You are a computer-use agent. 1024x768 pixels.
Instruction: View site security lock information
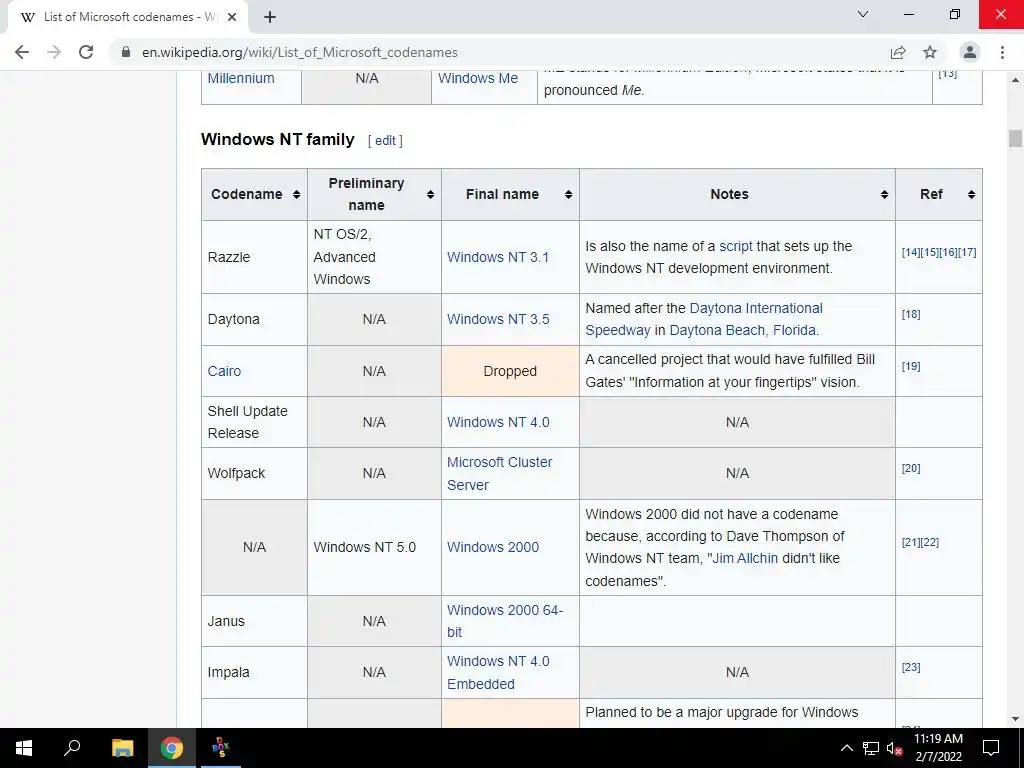click(x=126, y=52)
